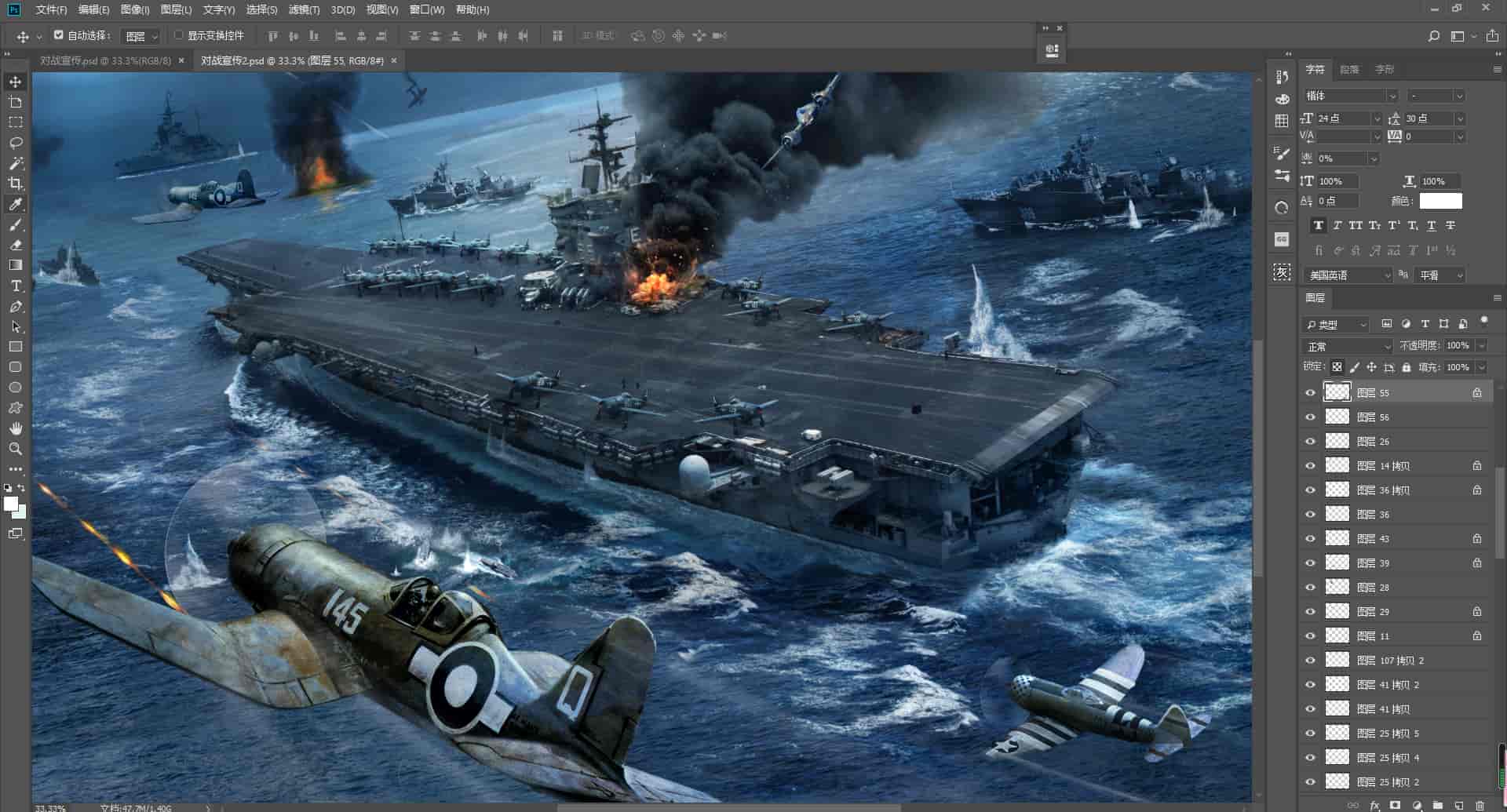Open the font family dropdown 楷体
The width and height of the screenshot is (1507, 812).
[1350, 96]
